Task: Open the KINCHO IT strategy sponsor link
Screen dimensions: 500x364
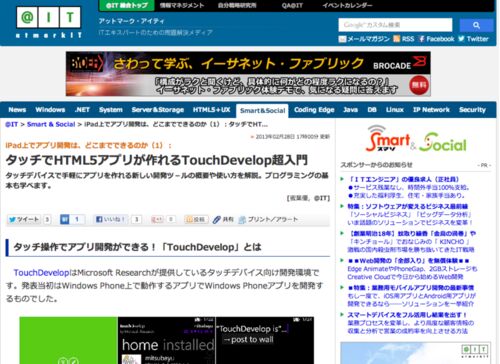Action: pyautogui.click(x=412, y=234)
